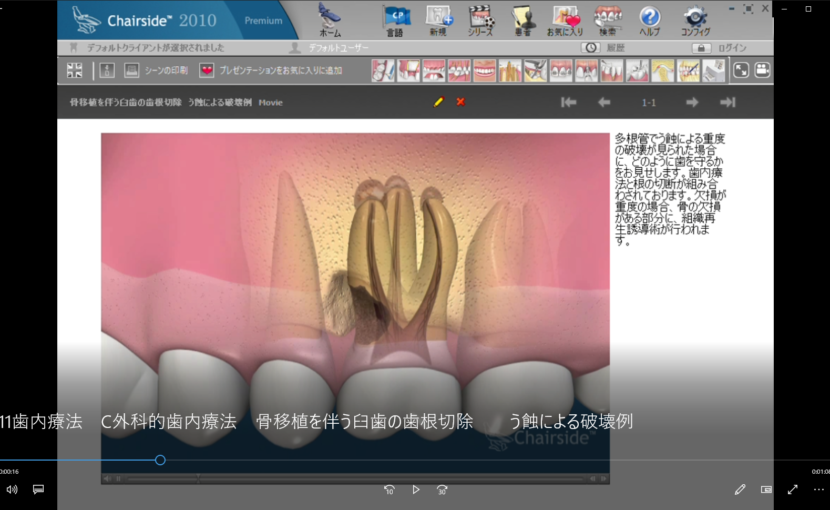This screenshot has height=510, width=830.
Task: Open the player more options ellipsis
Action: [818, 490]
